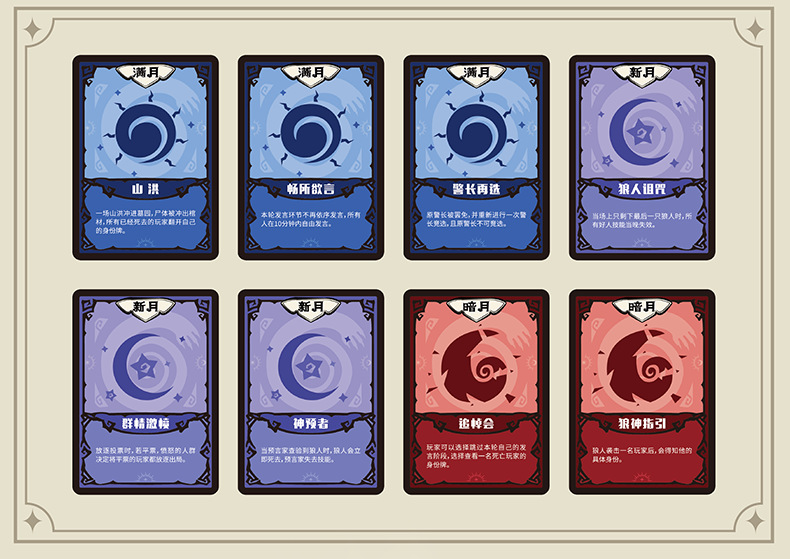Click the 神预者 card description text
This screenshot has height=559, width=790.
pos(311,455)
